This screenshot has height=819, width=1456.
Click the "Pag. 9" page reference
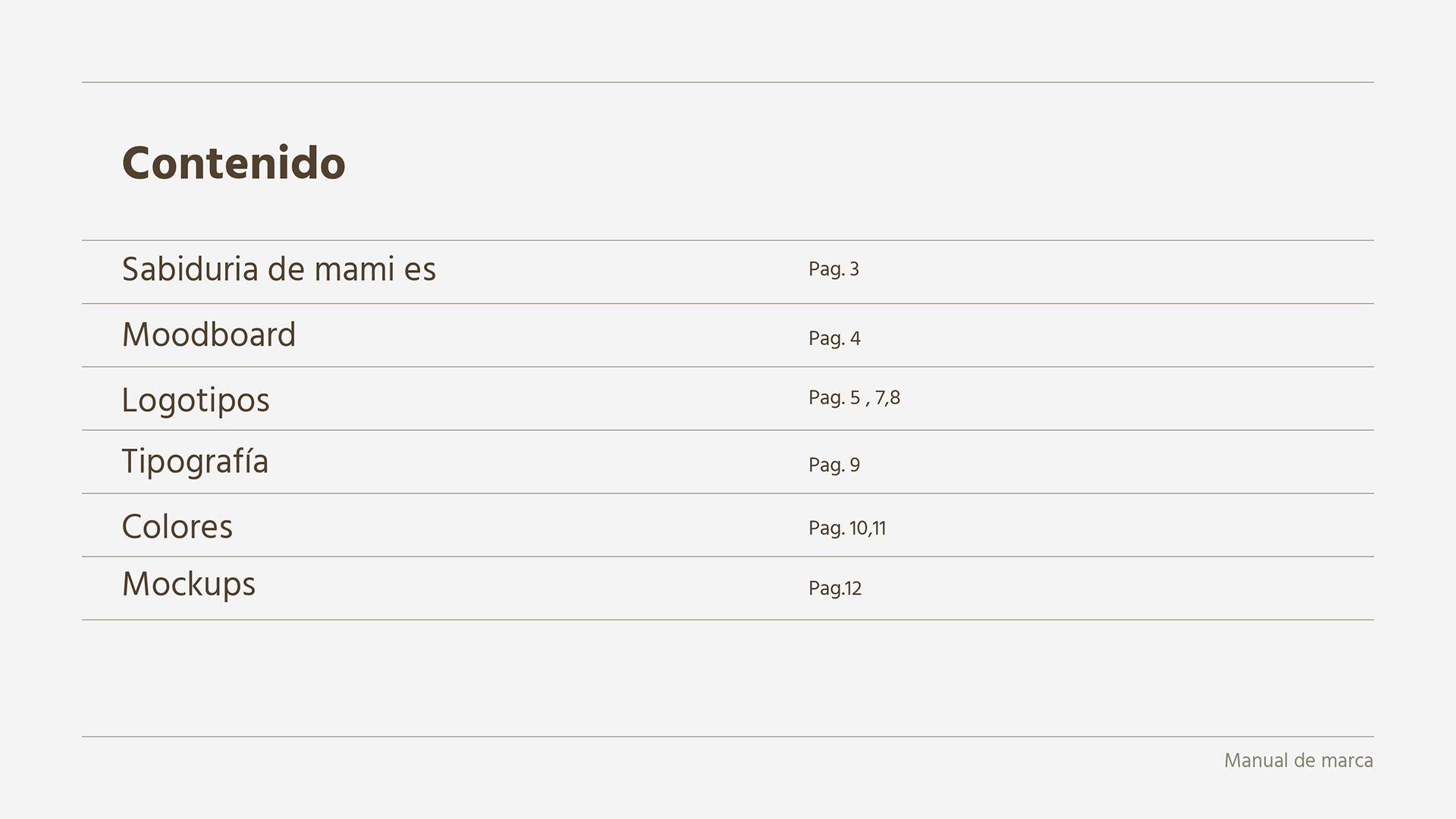(x=834, y=465)
